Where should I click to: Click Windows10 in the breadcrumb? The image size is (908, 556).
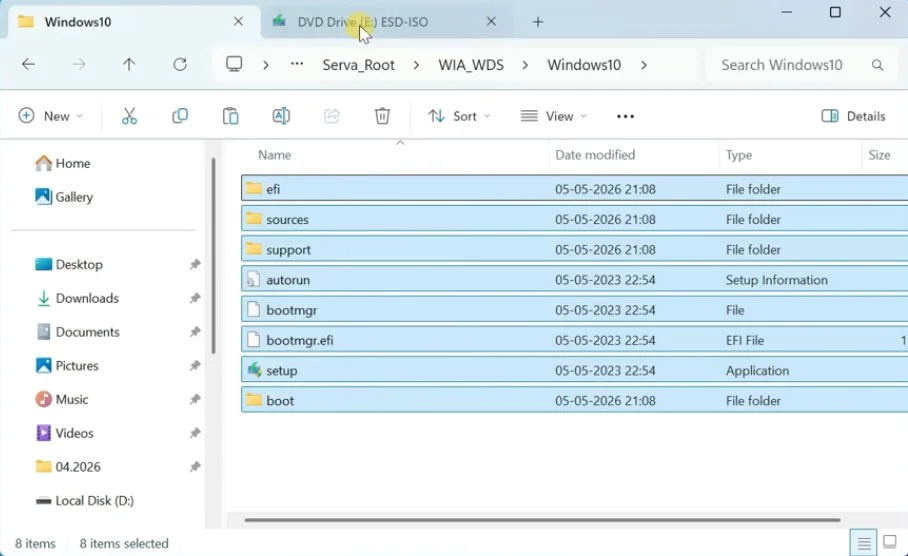584,65
